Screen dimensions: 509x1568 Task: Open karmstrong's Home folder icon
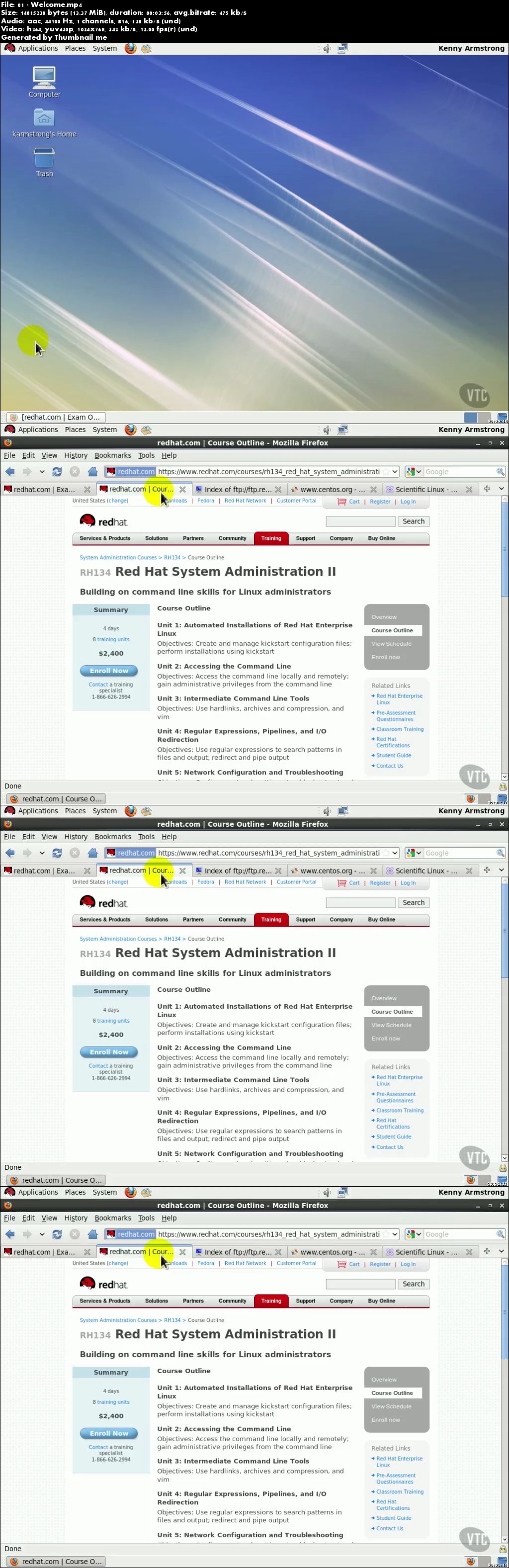point(44,122)
